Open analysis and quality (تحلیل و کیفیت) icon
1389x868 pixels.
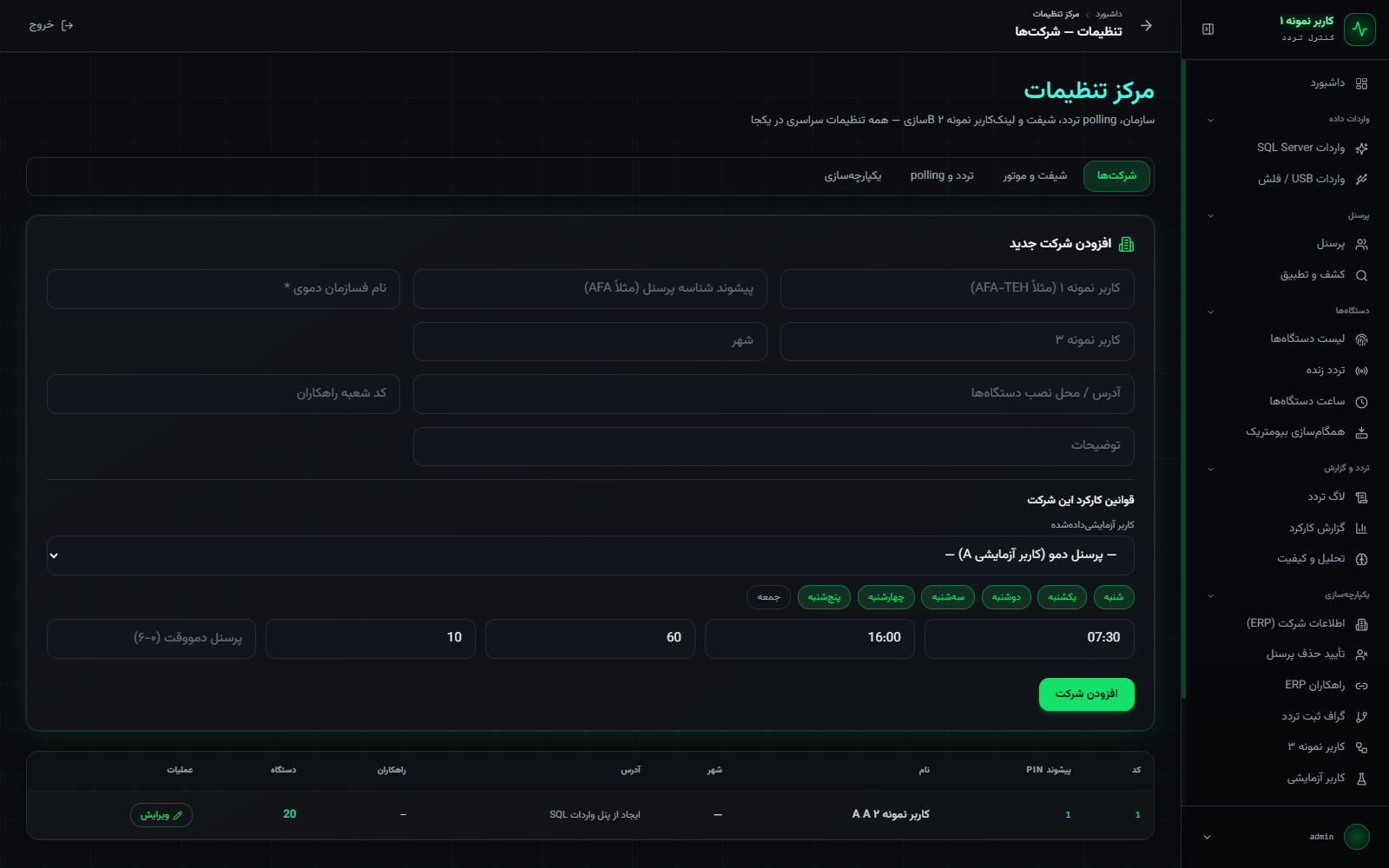tap(1361, 559)
